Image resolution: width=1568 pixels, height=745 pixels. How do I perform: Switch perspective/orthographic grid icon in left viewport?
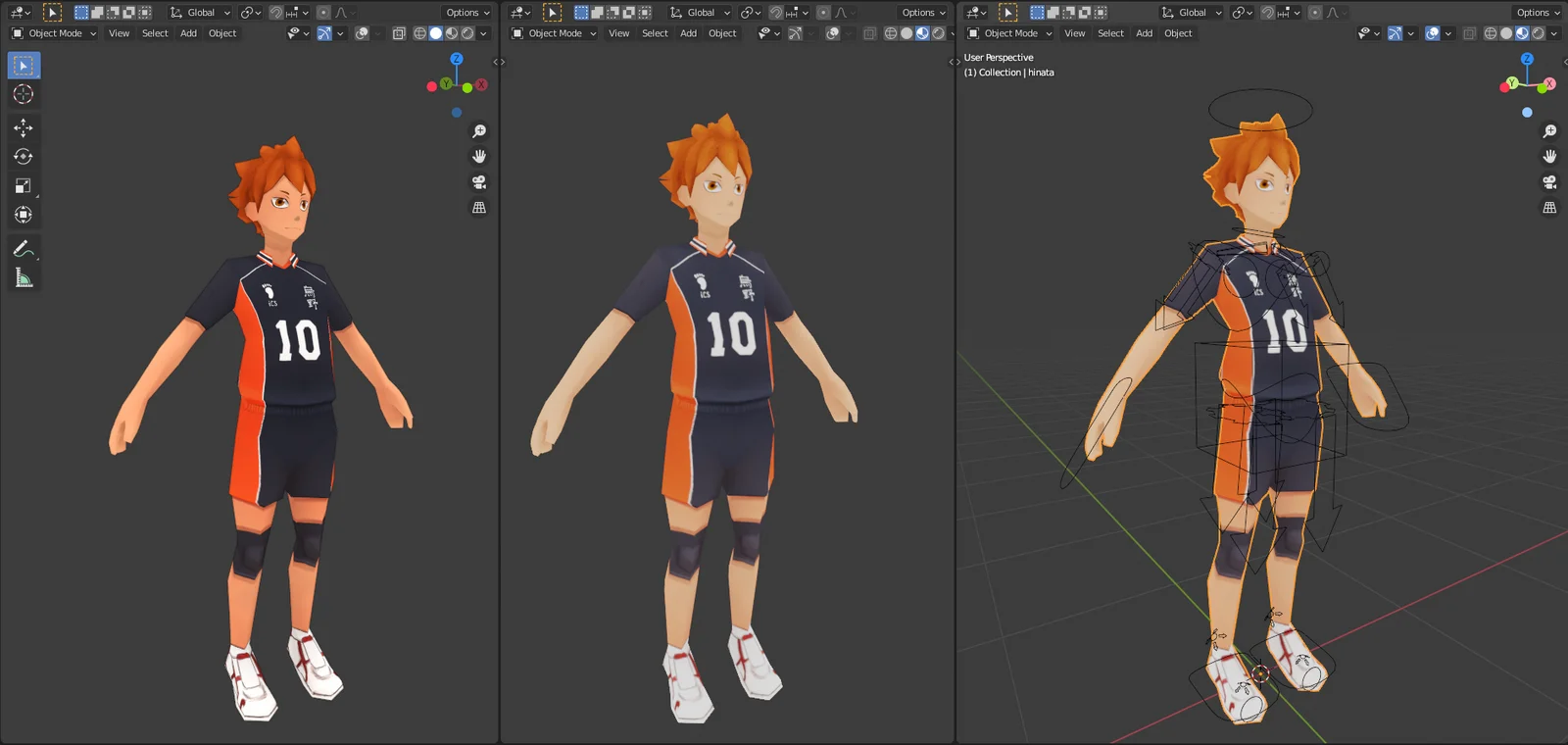[x=479, y=208]
